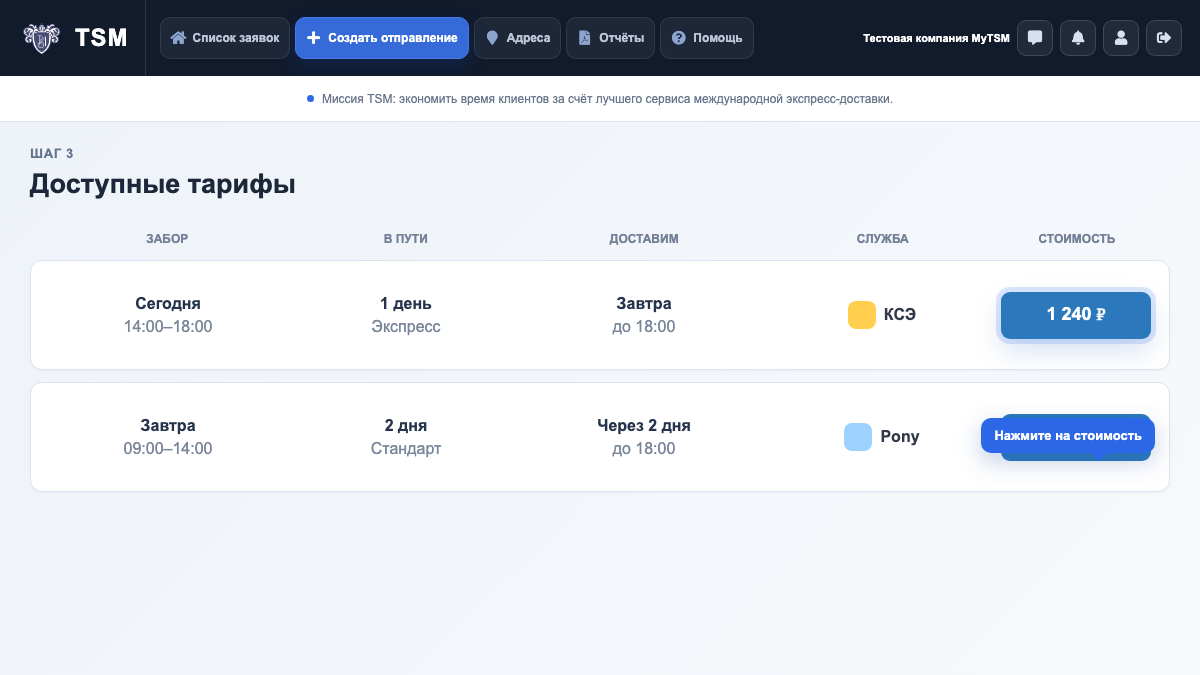Viewport: 1200px width, 675px height.
Task: Click the КСЭ service name
Action: click(900, 315)
